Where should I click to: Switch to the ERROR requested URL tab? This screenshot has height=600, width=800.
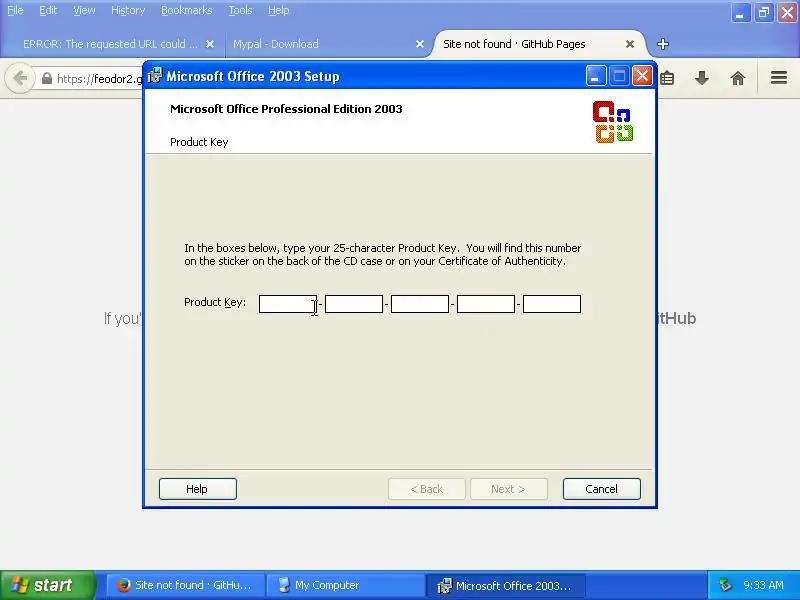110,44
